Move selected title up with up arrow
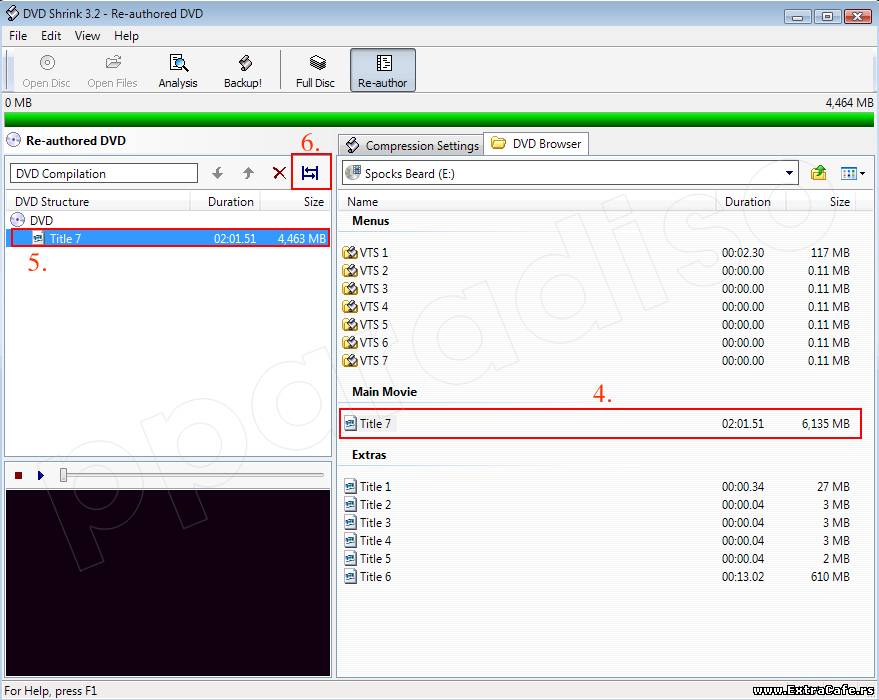This screenshot has height=700, width=879. click(248, 173)
